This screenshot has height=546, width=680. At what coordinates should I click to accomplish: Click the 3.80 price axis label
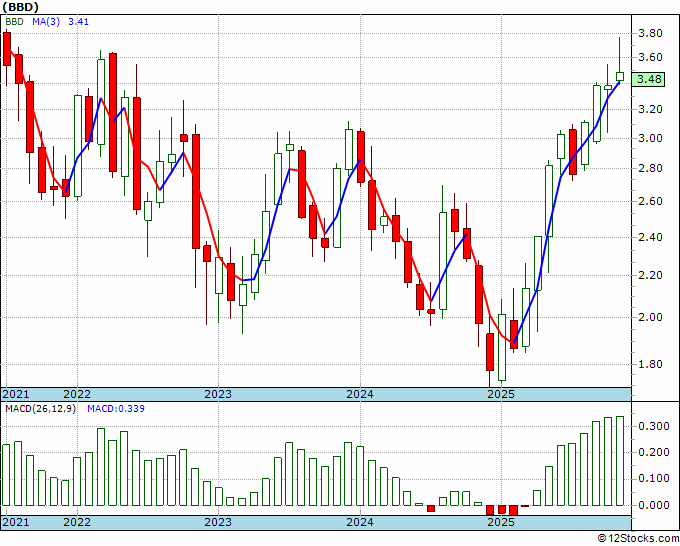(x=650, y=33)
